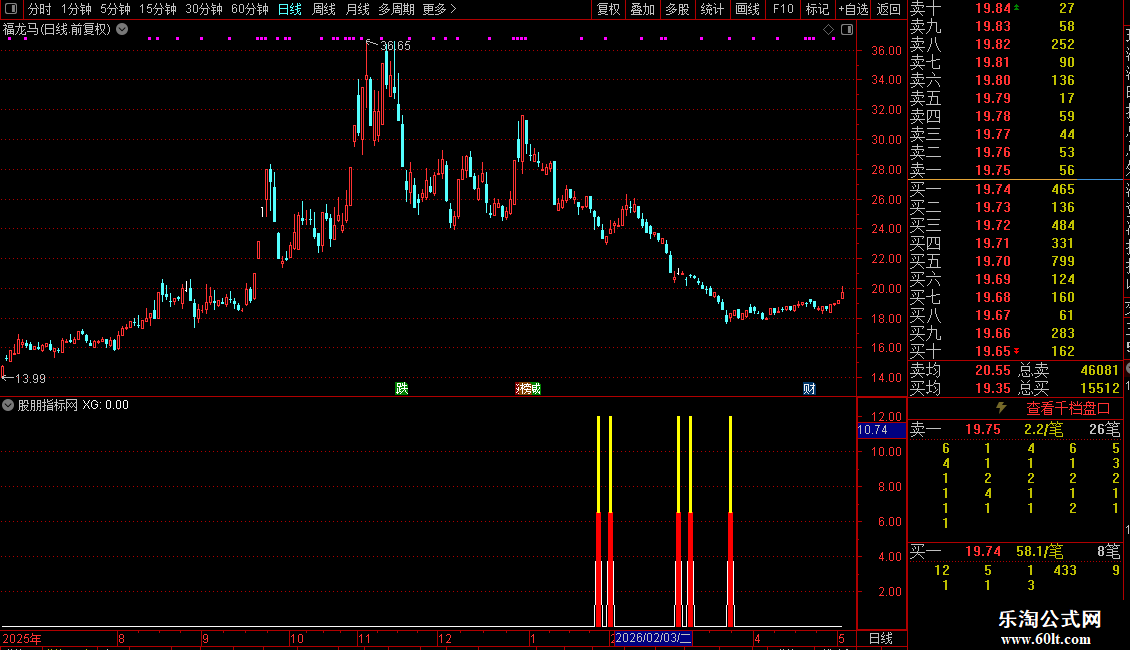Image resolution: width=1130 pixels, height=650 pixels.
Task: Select the 卖一 19.75 order row
Action: tap(1015, 170)
